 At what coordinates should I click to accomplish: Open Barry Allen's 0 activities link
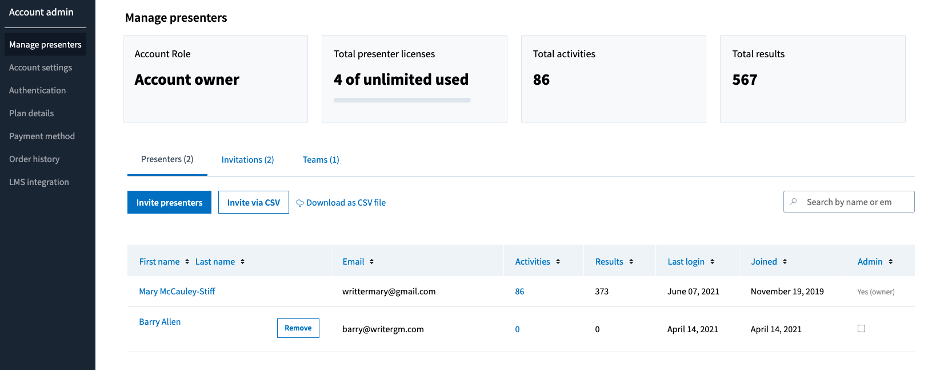517,329
